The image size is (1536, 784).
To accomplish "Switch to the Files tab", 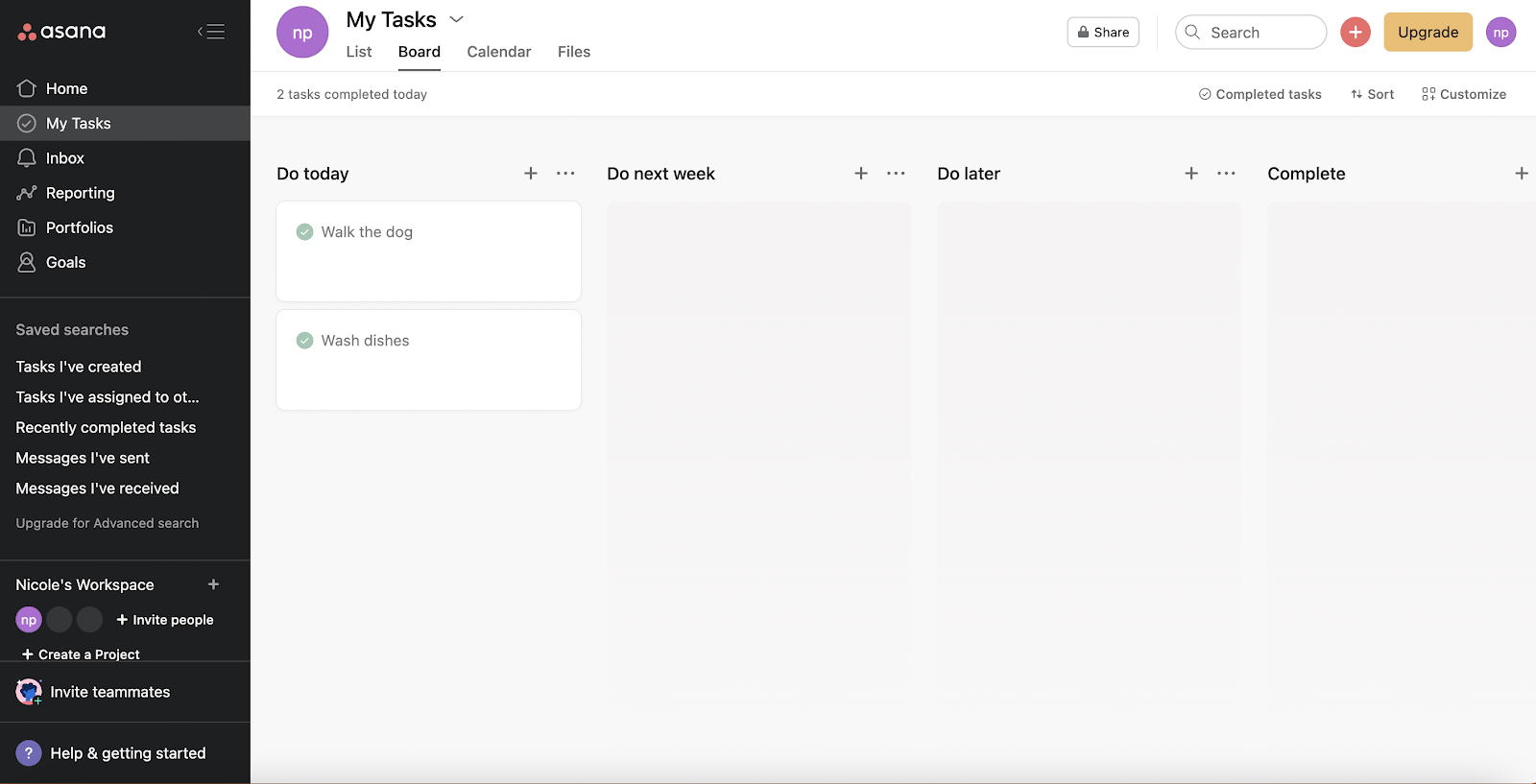I will click(574, 52).
